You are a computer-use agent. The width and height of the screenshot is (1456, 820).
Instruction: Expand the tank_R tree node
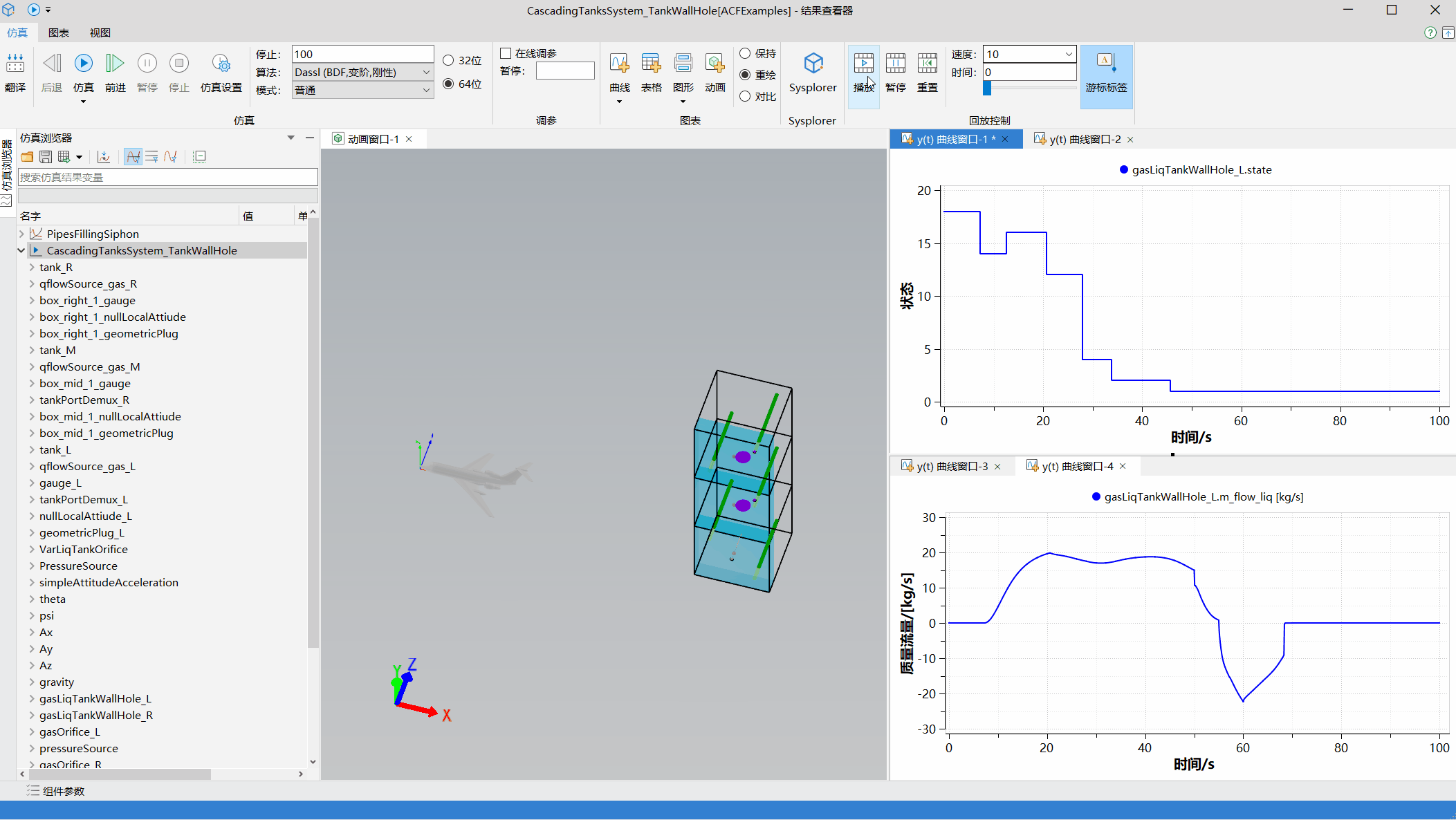(32, 267)
